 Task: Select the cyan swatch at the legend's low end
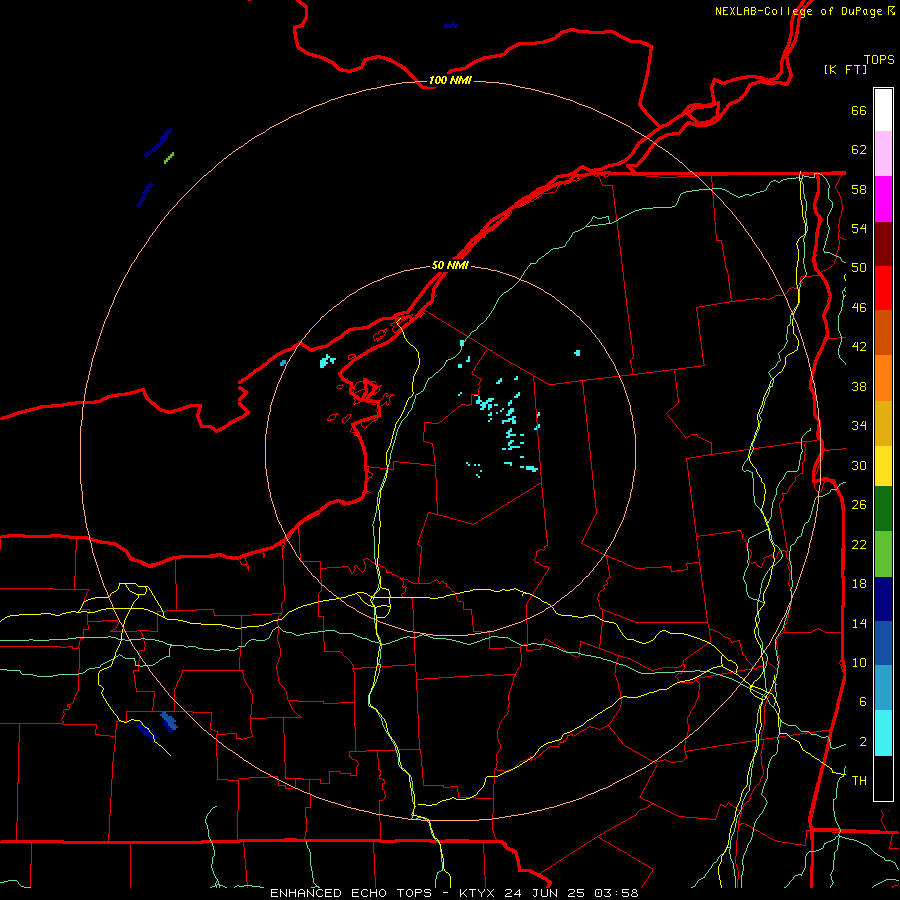tap(883, 733)
